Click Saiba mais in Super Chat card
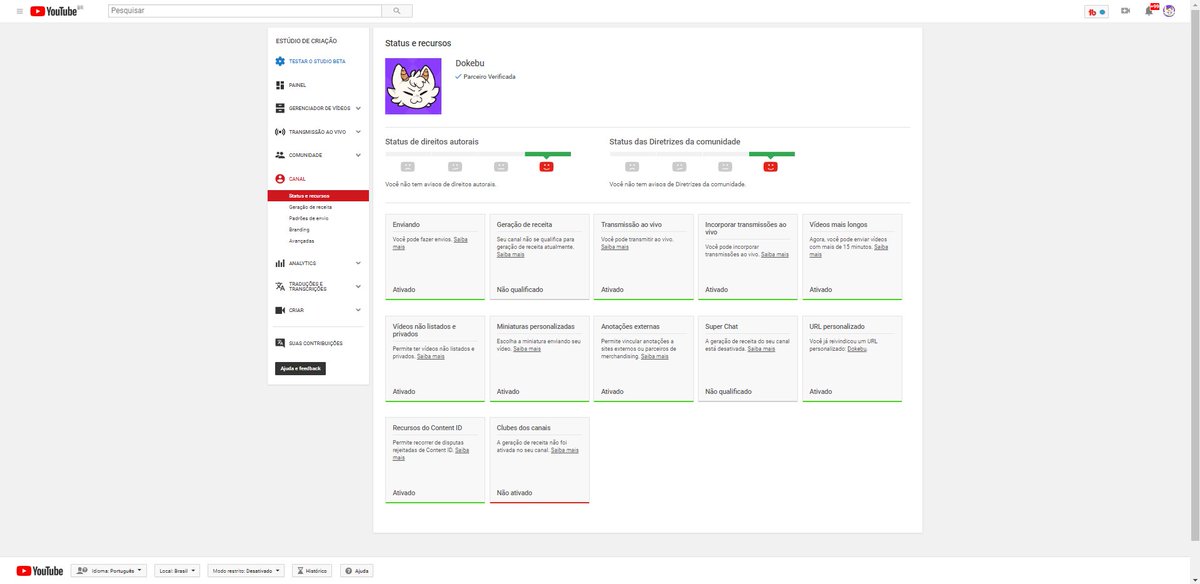The height and width of the screenshot is (584, 1200). [x=761, y=349]
